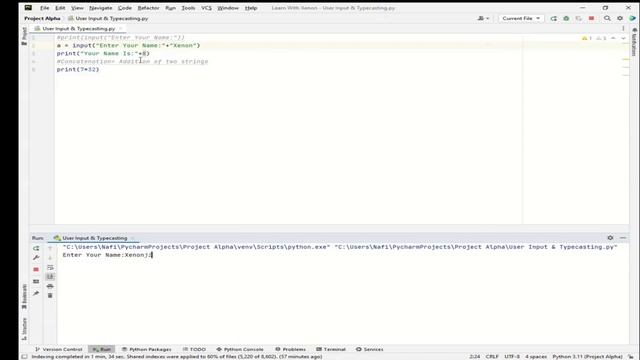Open the Current File run configuration dropdown
640x360 pixels.
pyautogui.click(x=521, y=18)
